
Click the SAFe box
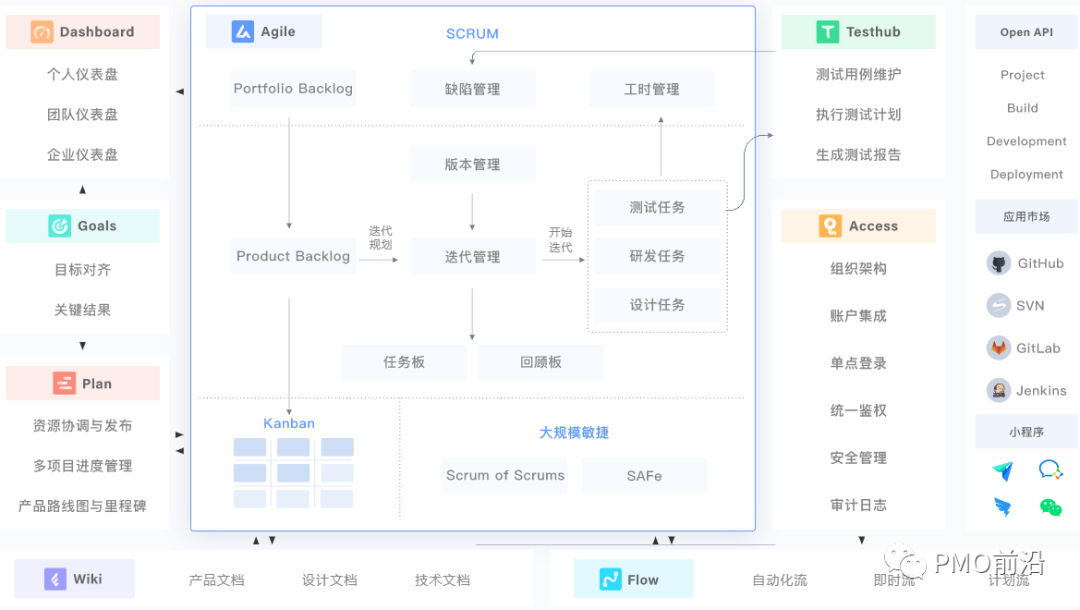[x=644, y=476]
